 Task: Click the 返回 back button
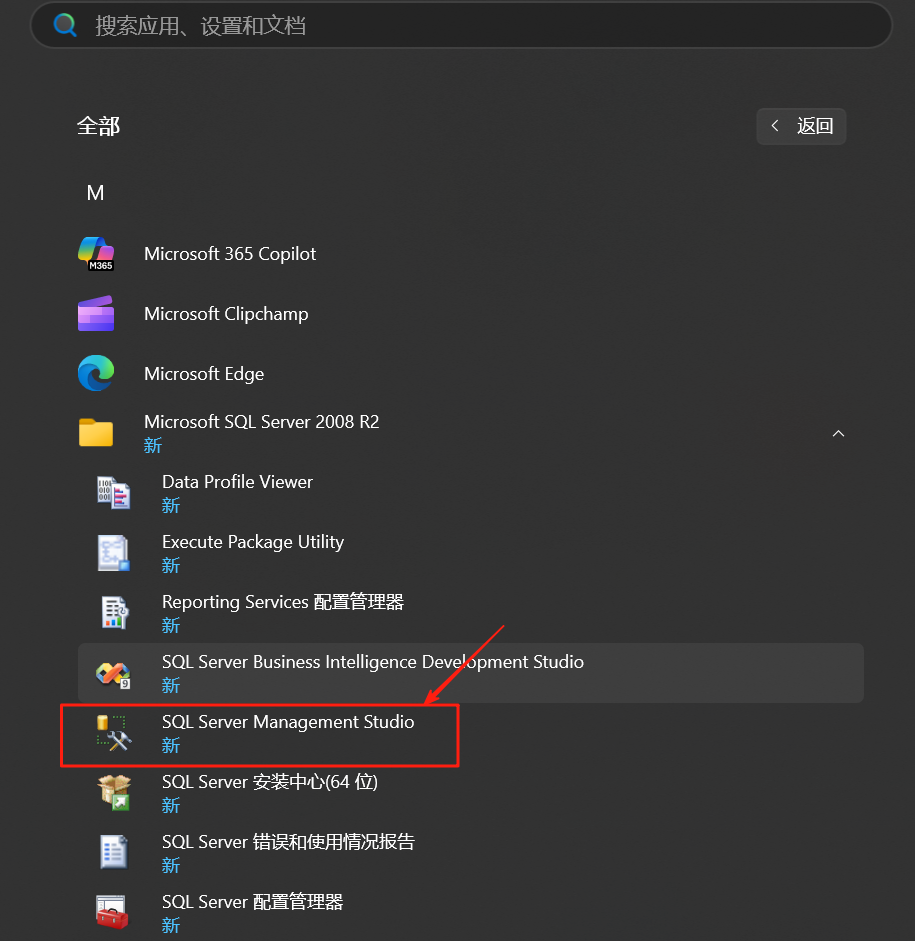(x=801, y=126)
